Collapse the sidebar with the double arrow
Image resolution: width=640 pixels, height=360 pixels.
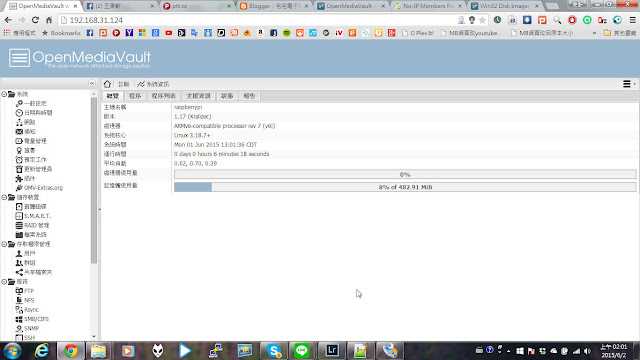pyautogui.click(x=92, y=83)
